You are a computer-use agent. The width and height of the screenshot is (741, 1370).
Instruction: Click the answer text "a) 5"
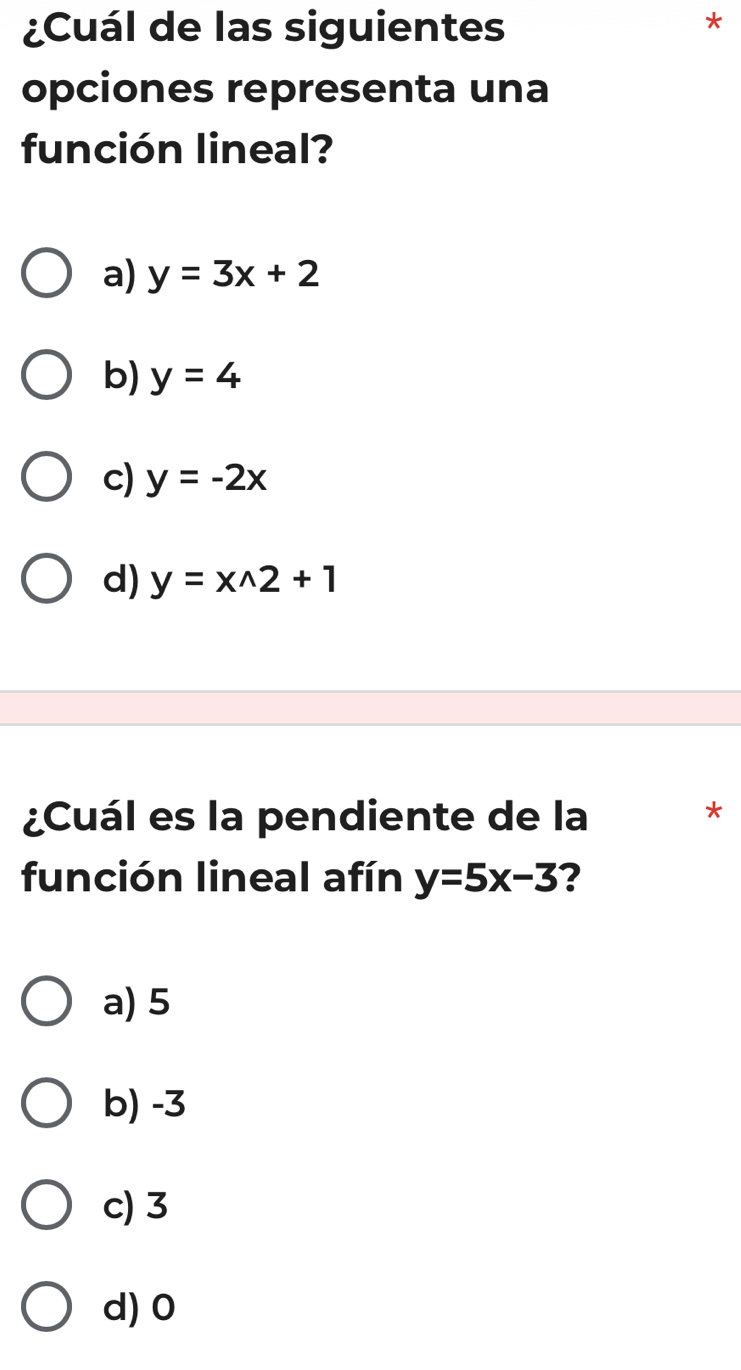[x=137, y=1002]
